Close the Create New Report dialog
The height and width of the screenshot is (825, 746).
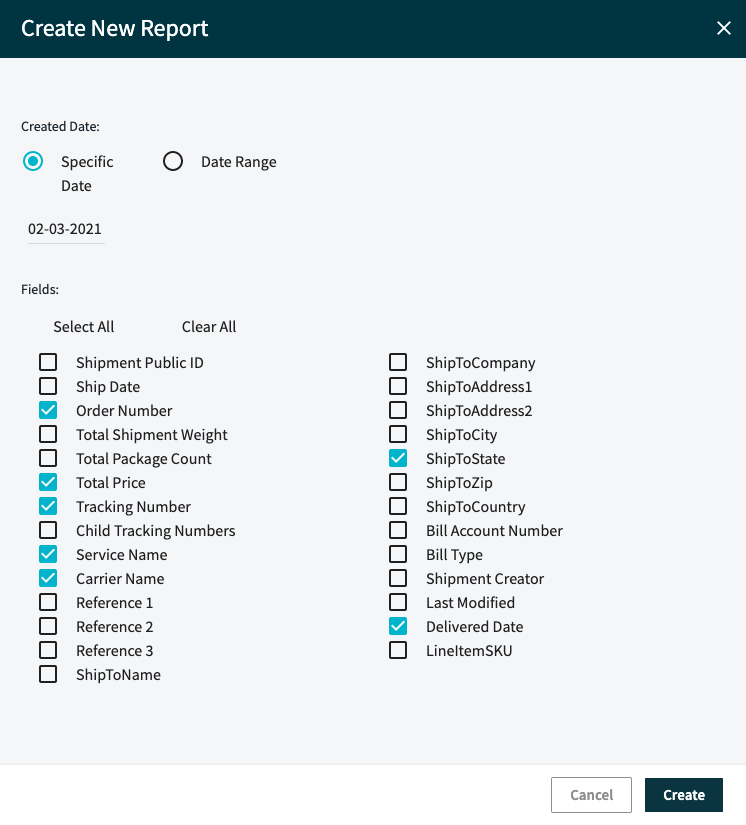(x=724, y=28)
